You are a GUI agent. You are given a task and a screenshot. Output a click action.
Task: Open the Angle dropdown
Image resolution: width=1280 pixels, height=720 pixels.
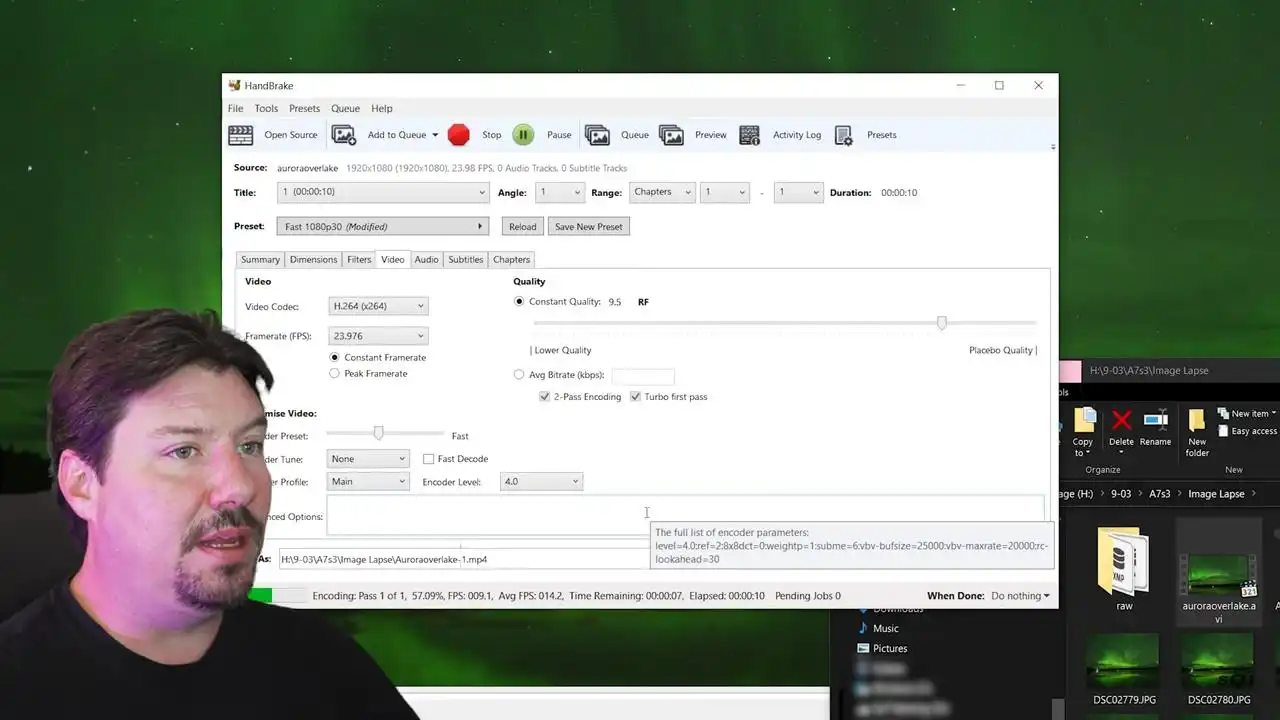[x=560, y=192]
